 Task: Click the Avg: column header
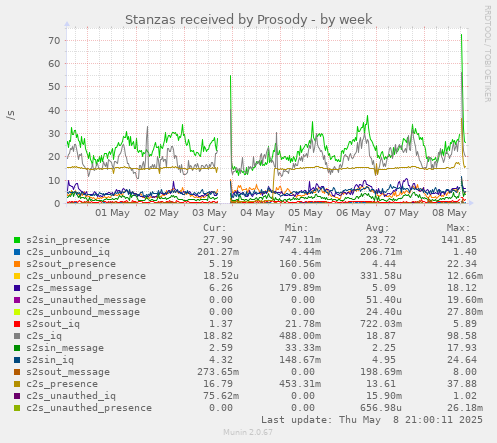click(x=378, y=228)
